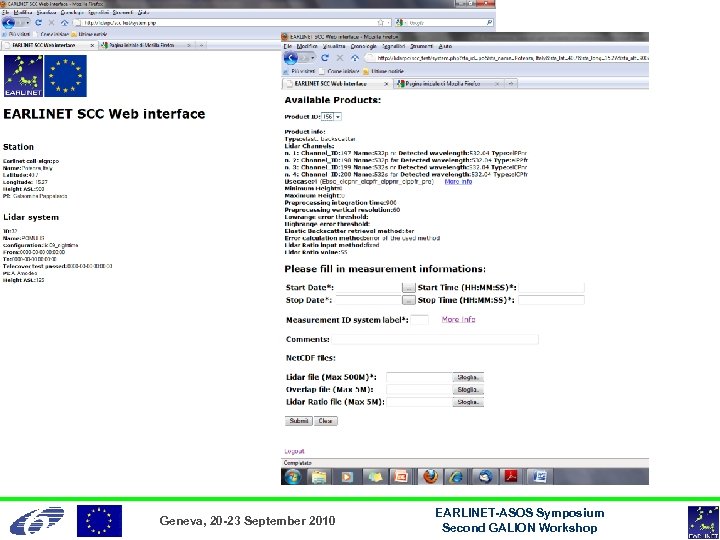This screenshot has height=540, width=720.
Task: Click Sfoglia button for Lidar Ratio file
Action: point(468,402)
